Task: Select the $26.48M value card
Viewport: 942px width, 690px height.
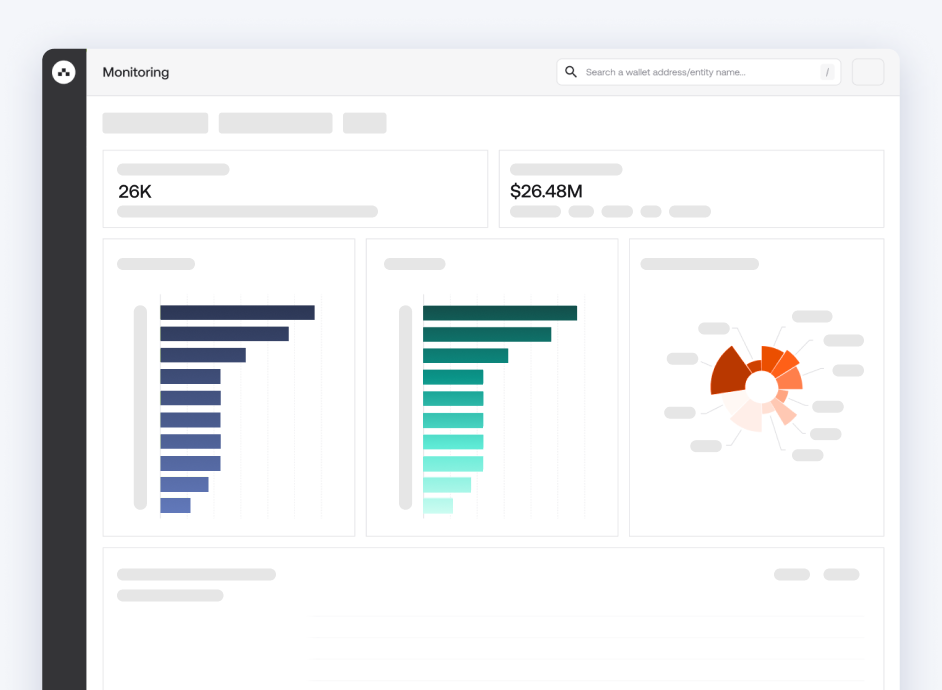Action: point(691,189)
